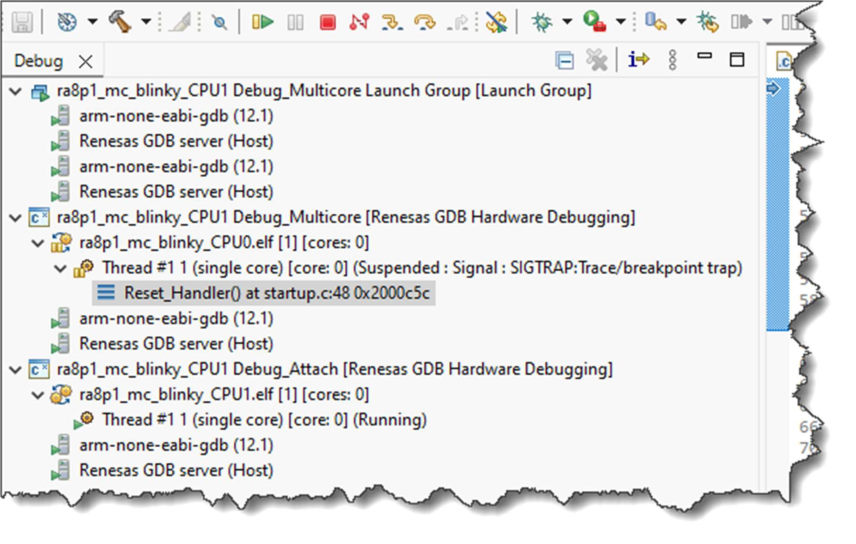Click the Run with toolbox icon
The image size is (856, 544).
[x=594, y=21]
